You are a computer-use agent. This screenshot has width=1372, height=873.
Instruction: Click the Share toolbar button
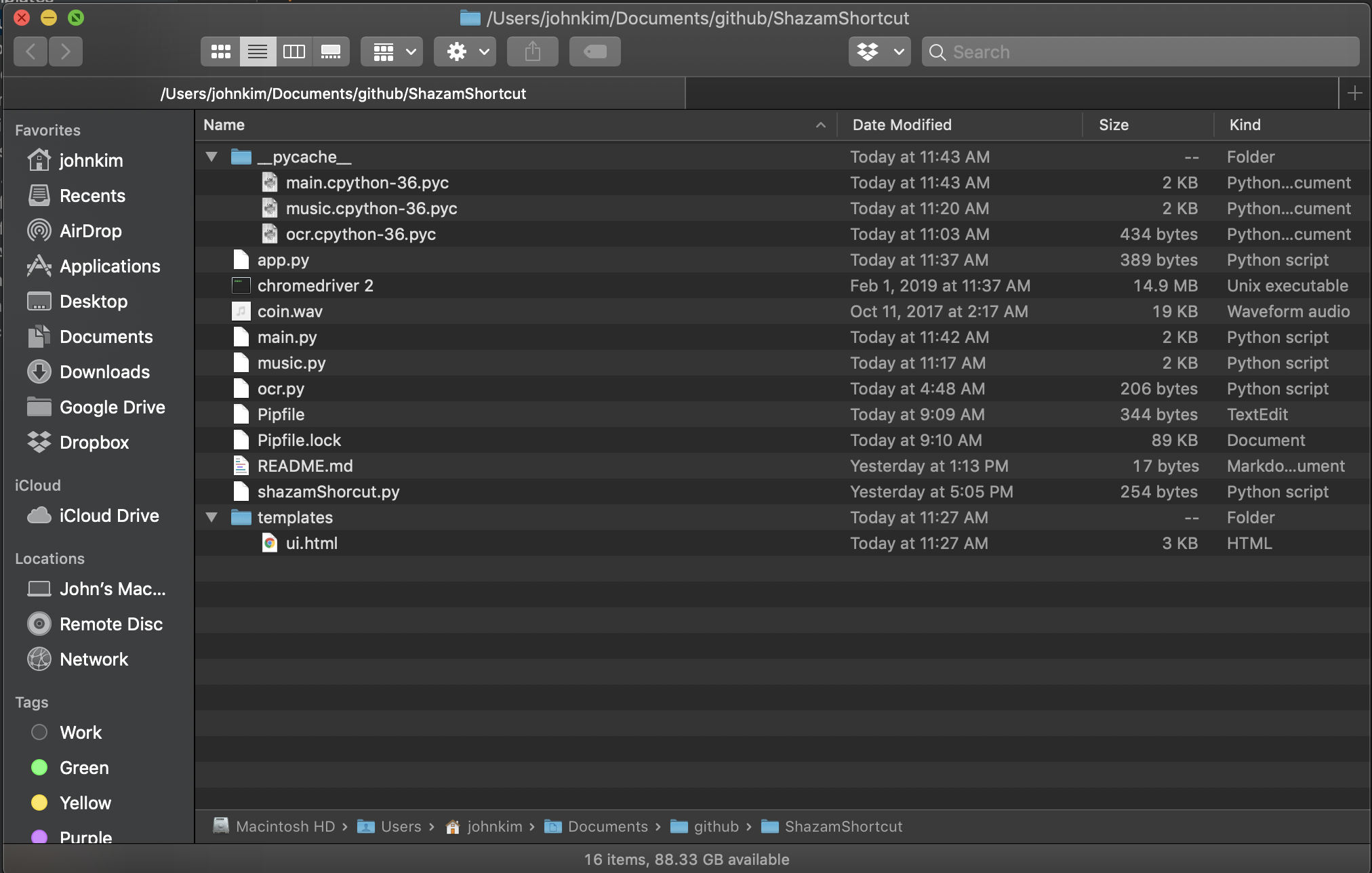click(x=532, y=52)
